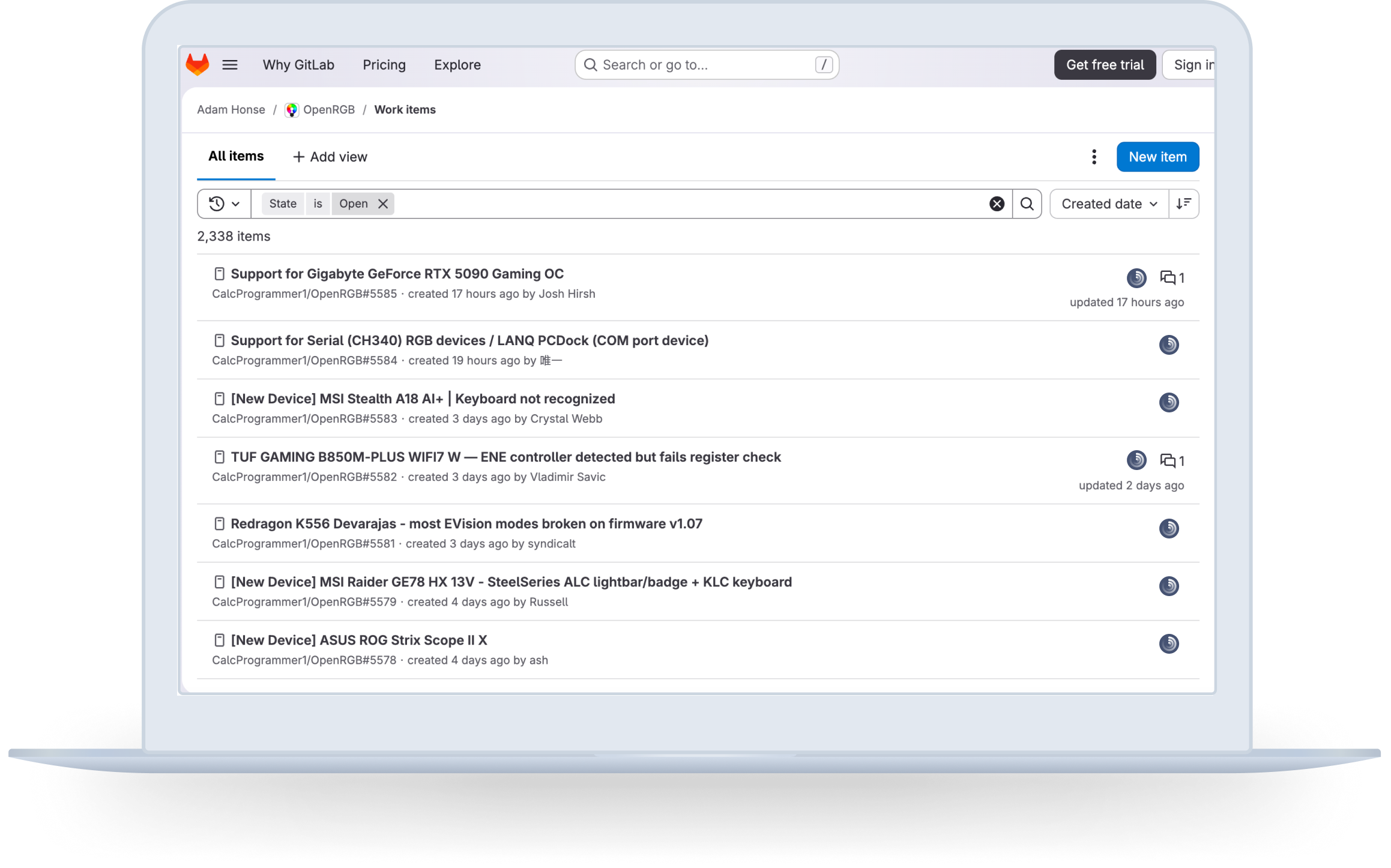Open the hamburger navigation menu
Viewport: 1391px width, 868px height.
230,65
